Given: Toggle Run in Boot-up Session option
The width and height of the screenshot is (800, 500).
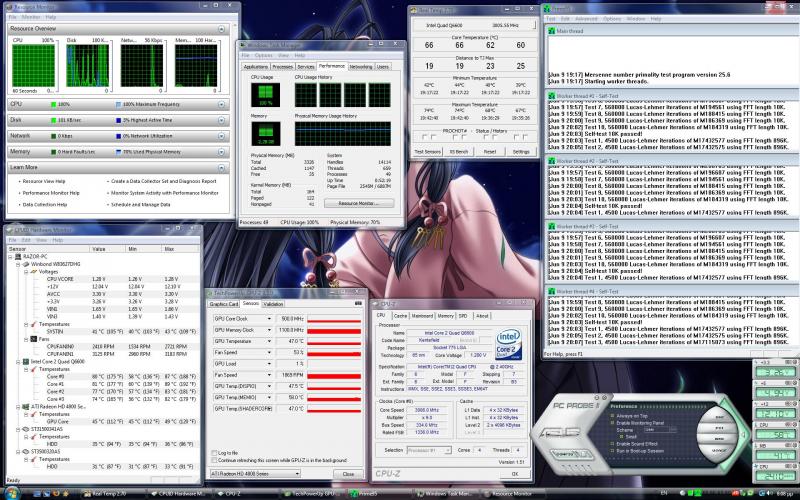Looking at the screenshot, I should pyautogui.click(x=612, y=451).
